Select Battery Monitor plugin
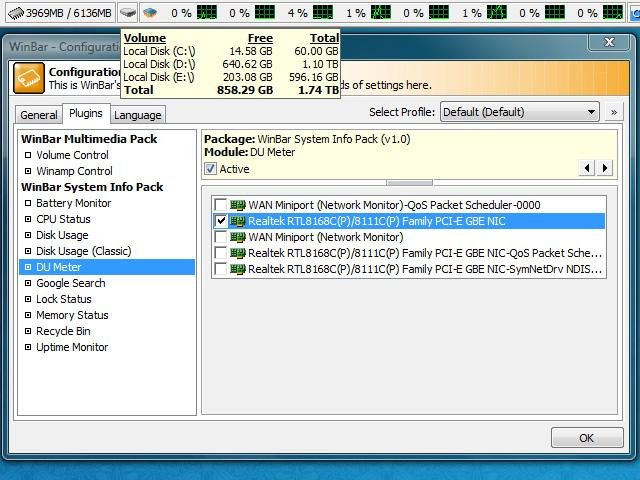The image size is (640, 480). pos(73,203)
